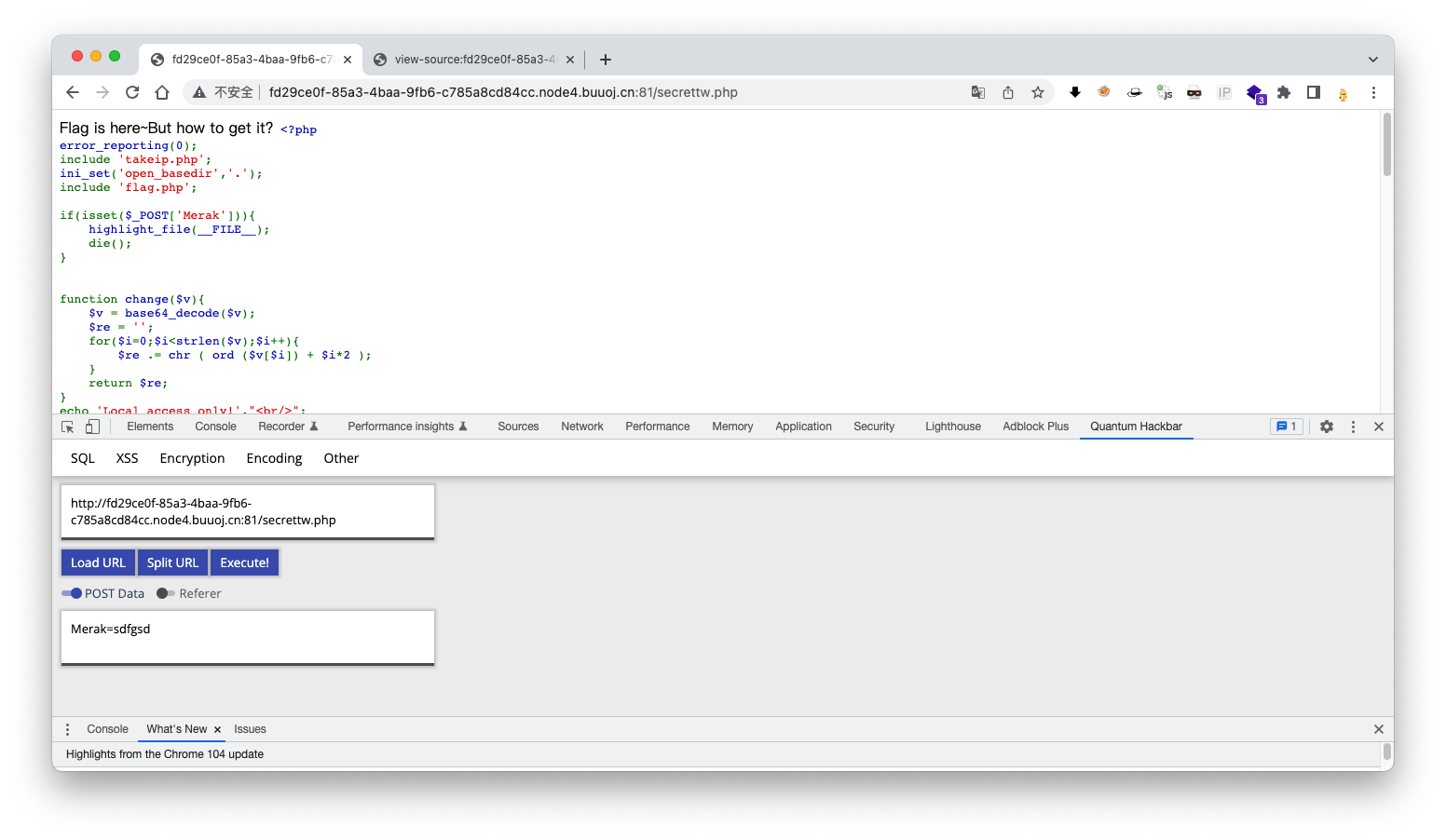Toggle the browser side panel
The image size is (1446, 840).
click(x=1314, y=92)
